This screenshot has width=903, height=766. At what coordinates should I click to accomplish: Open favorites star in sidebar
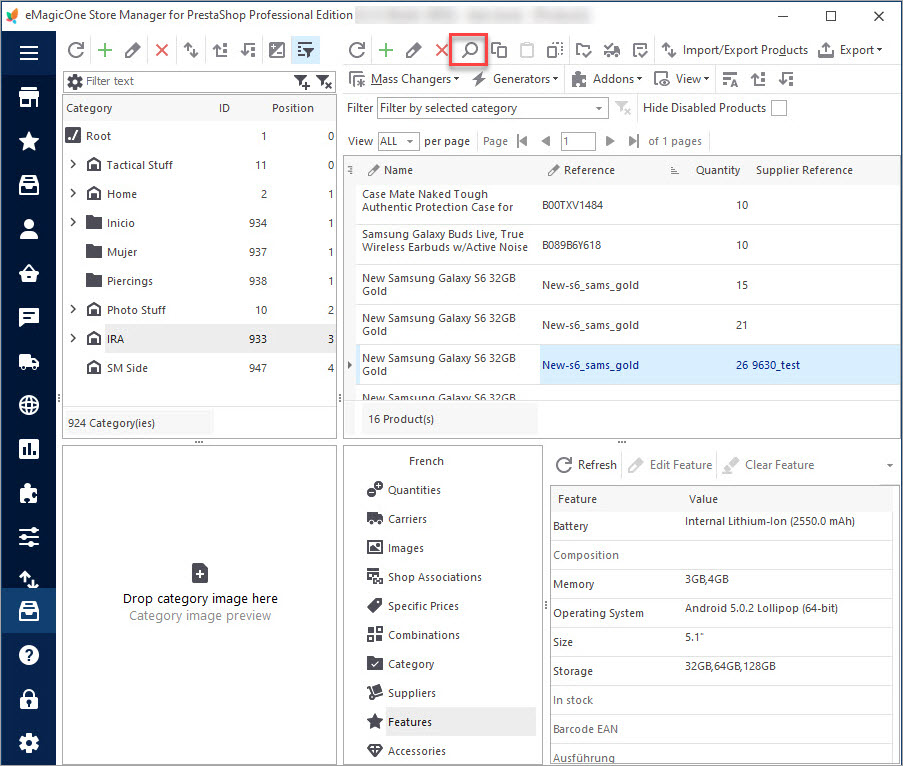(x=29, y=141)
